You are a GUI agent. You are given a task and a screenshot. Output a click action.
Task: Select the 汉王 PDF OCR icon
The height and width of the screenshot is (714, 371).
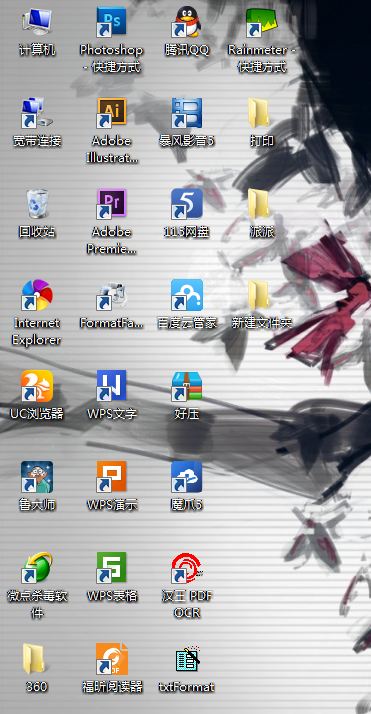coord(187,568)
